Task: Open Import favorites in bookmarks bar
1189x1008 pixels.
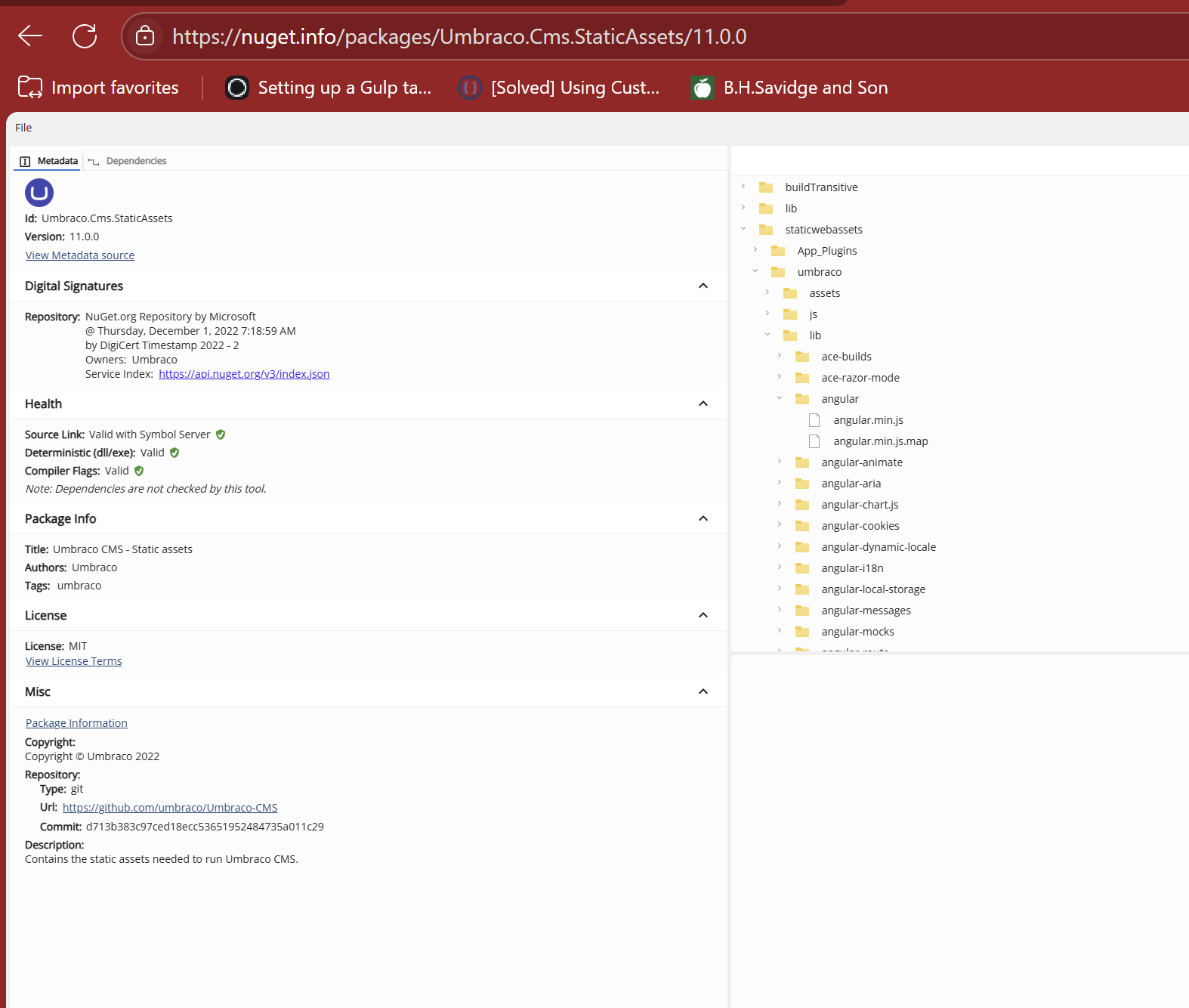Action: click(x=99, y=88)
